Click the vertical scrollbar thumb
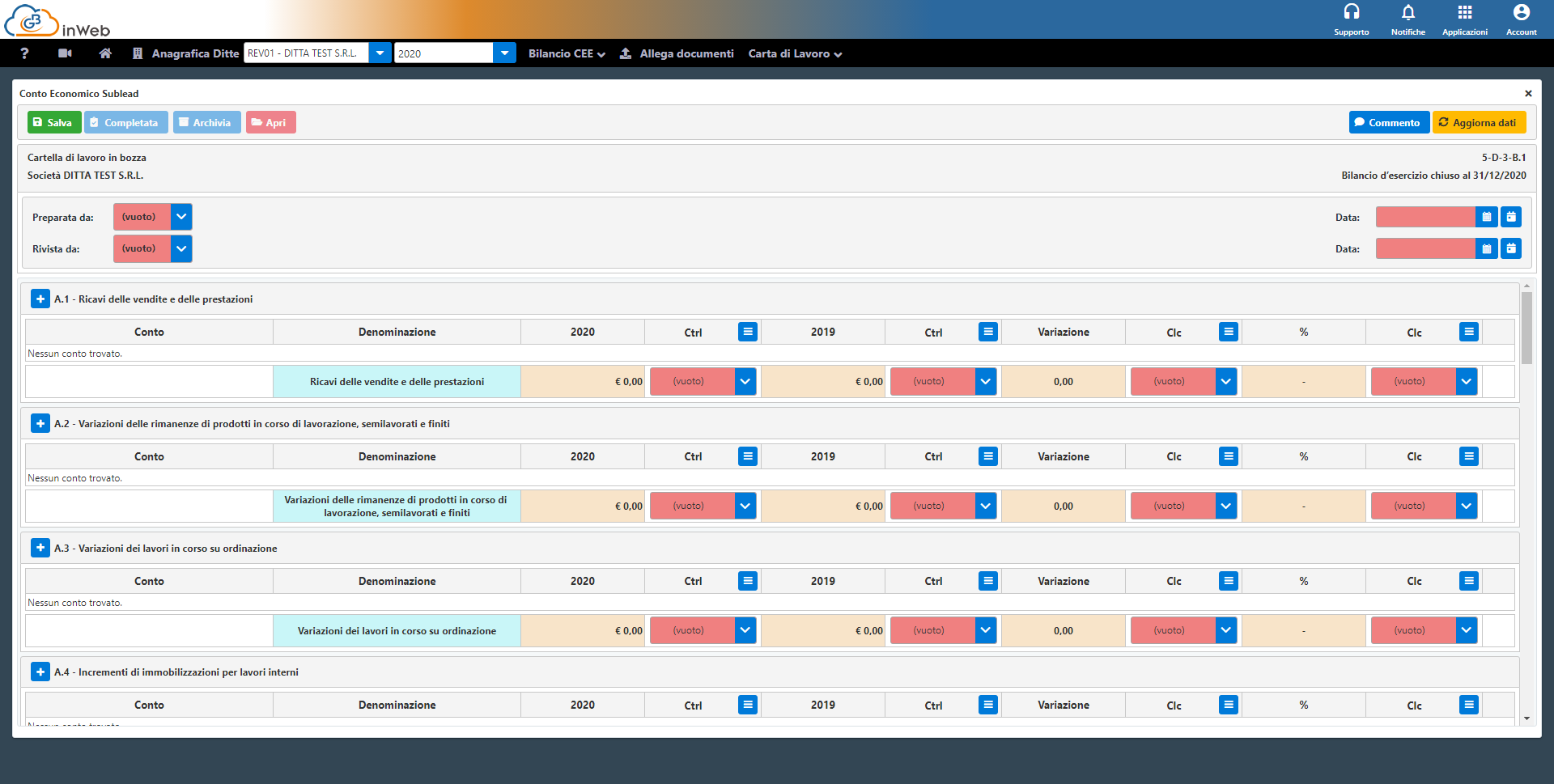Viewport: 1554px width, 784px height. click(x=1526, y=328)
